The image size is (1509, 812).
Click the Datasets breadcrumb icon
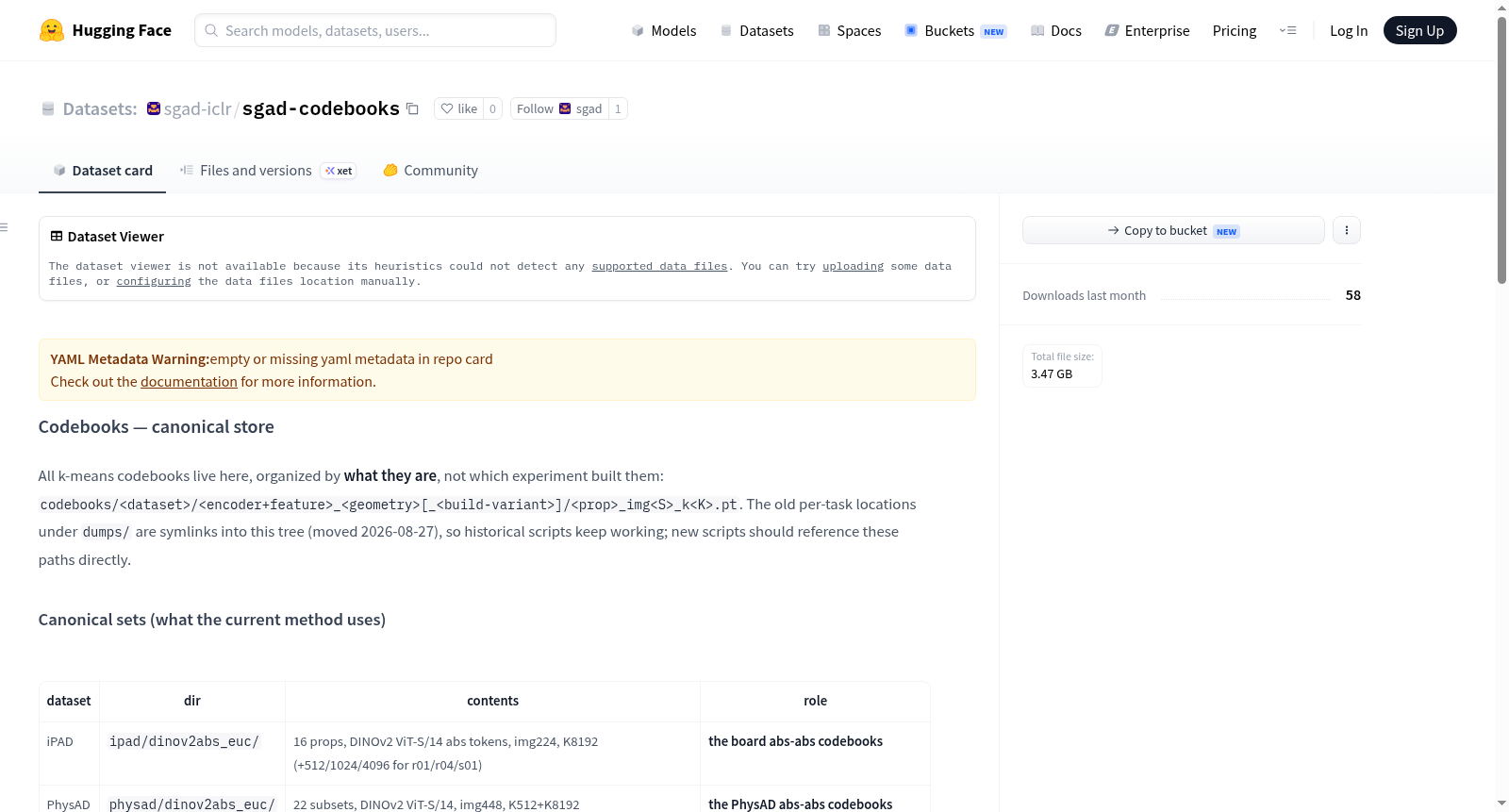[x=48, y=108]
